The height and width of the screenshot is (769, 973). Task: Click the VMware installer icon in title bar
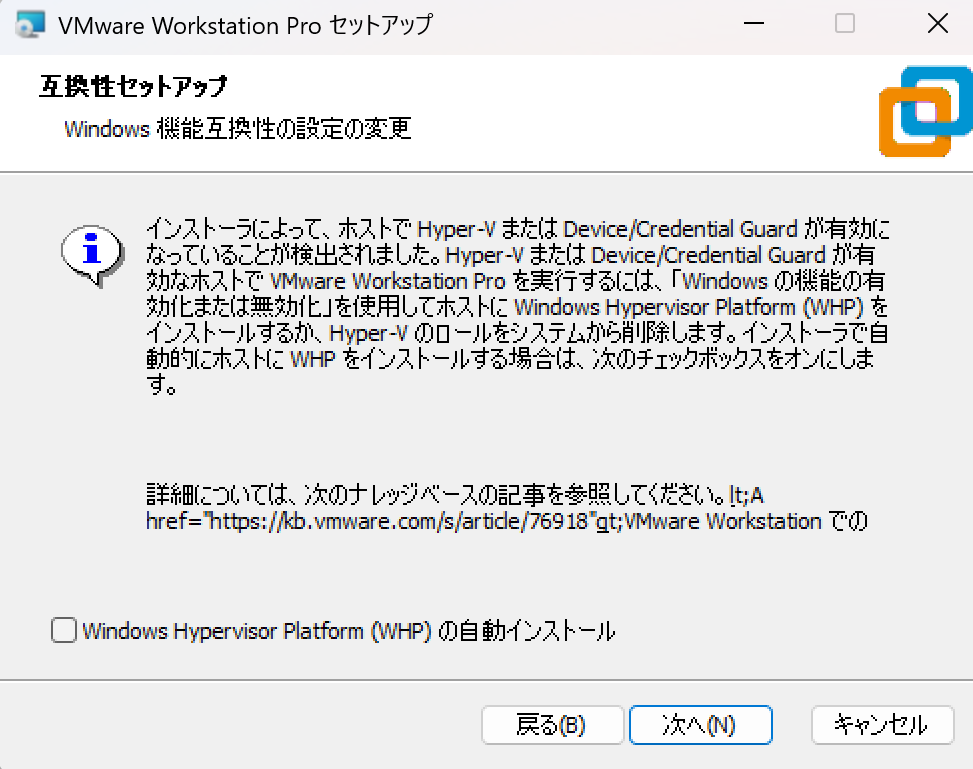pyautogui.click(x=30, y=25)
